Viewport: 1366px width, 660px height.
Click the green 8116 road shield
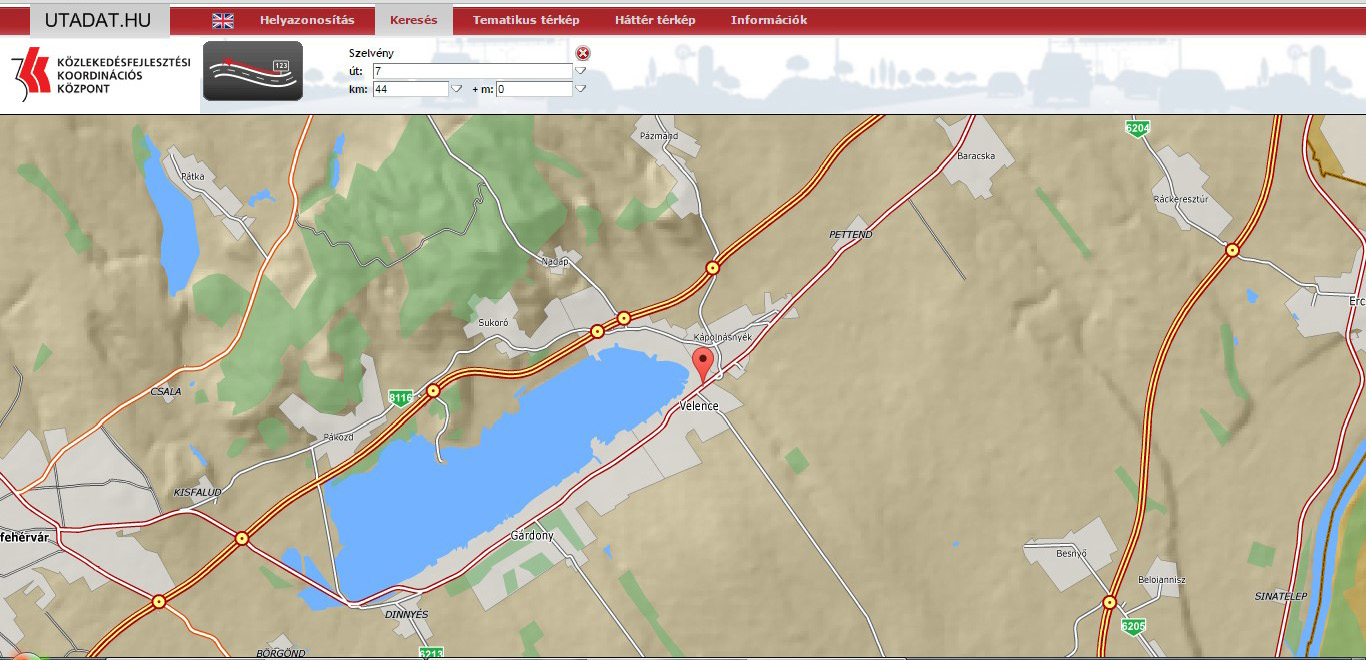coord(400,398)
